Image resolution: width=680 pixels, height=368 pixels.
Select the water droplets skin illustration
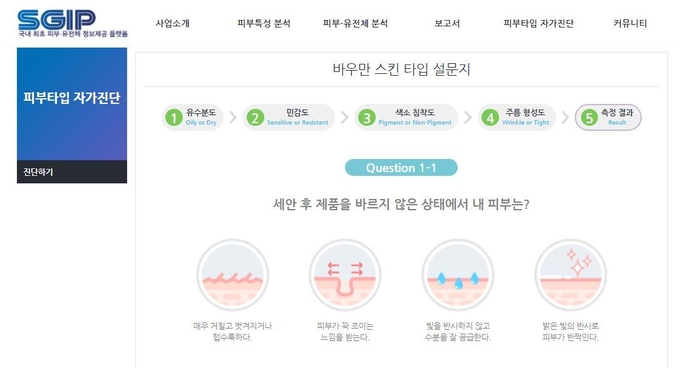[x=458, y=275]
